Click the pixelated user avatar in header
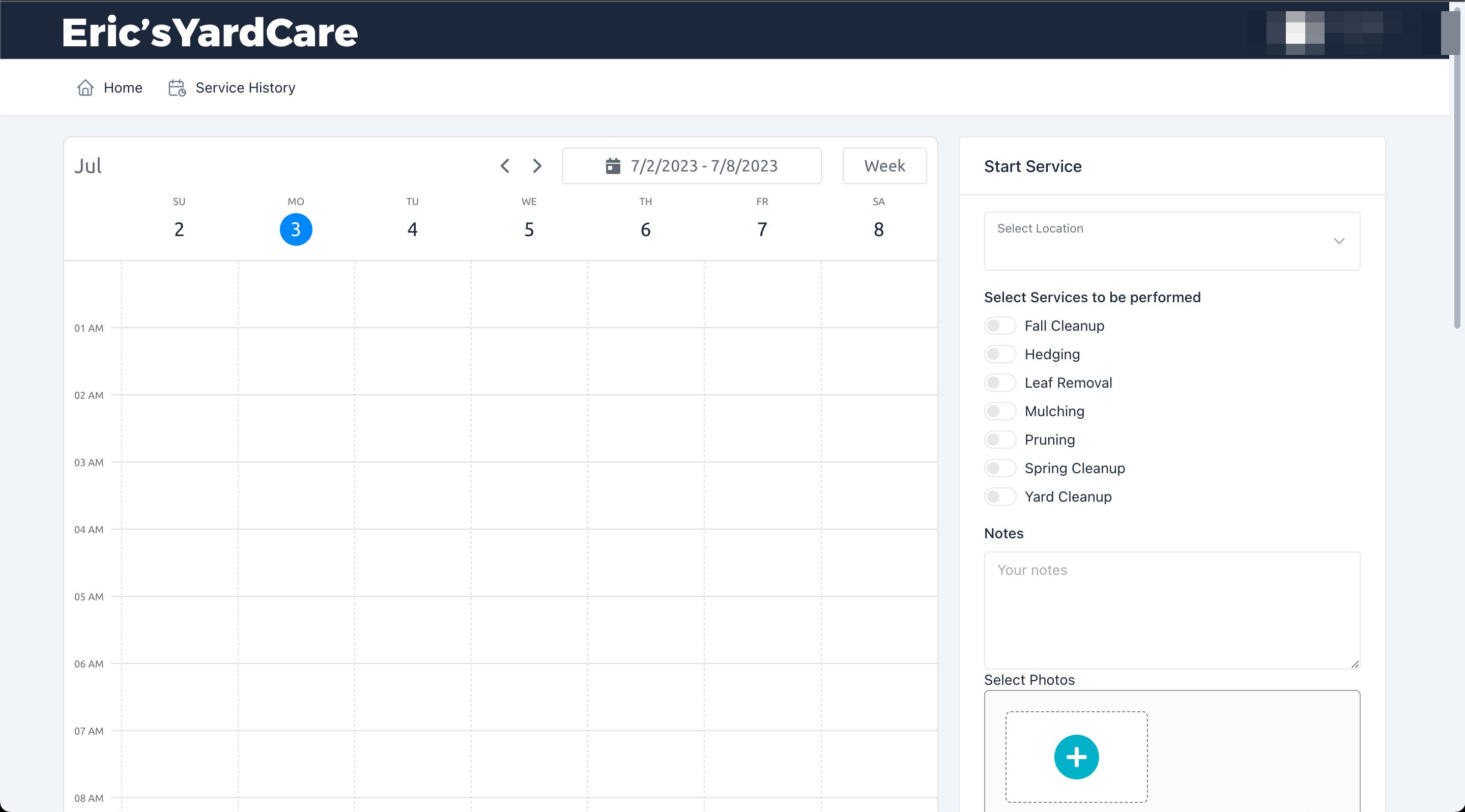 coord(1296,33)
